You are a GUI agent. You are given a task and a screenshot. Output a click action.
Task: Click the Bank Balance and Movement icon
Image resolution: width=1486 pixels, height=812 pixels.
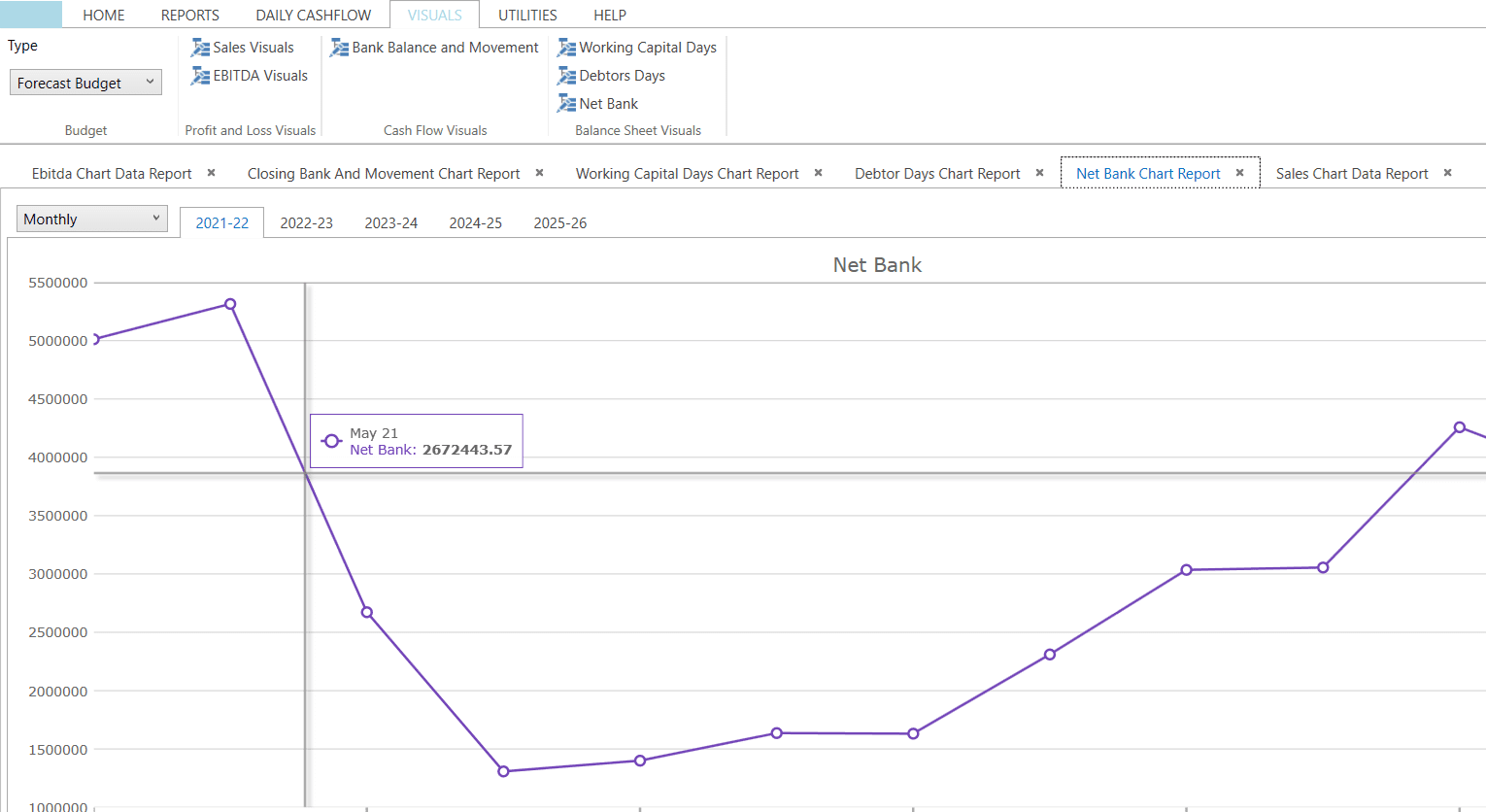(x=339, y=48)
